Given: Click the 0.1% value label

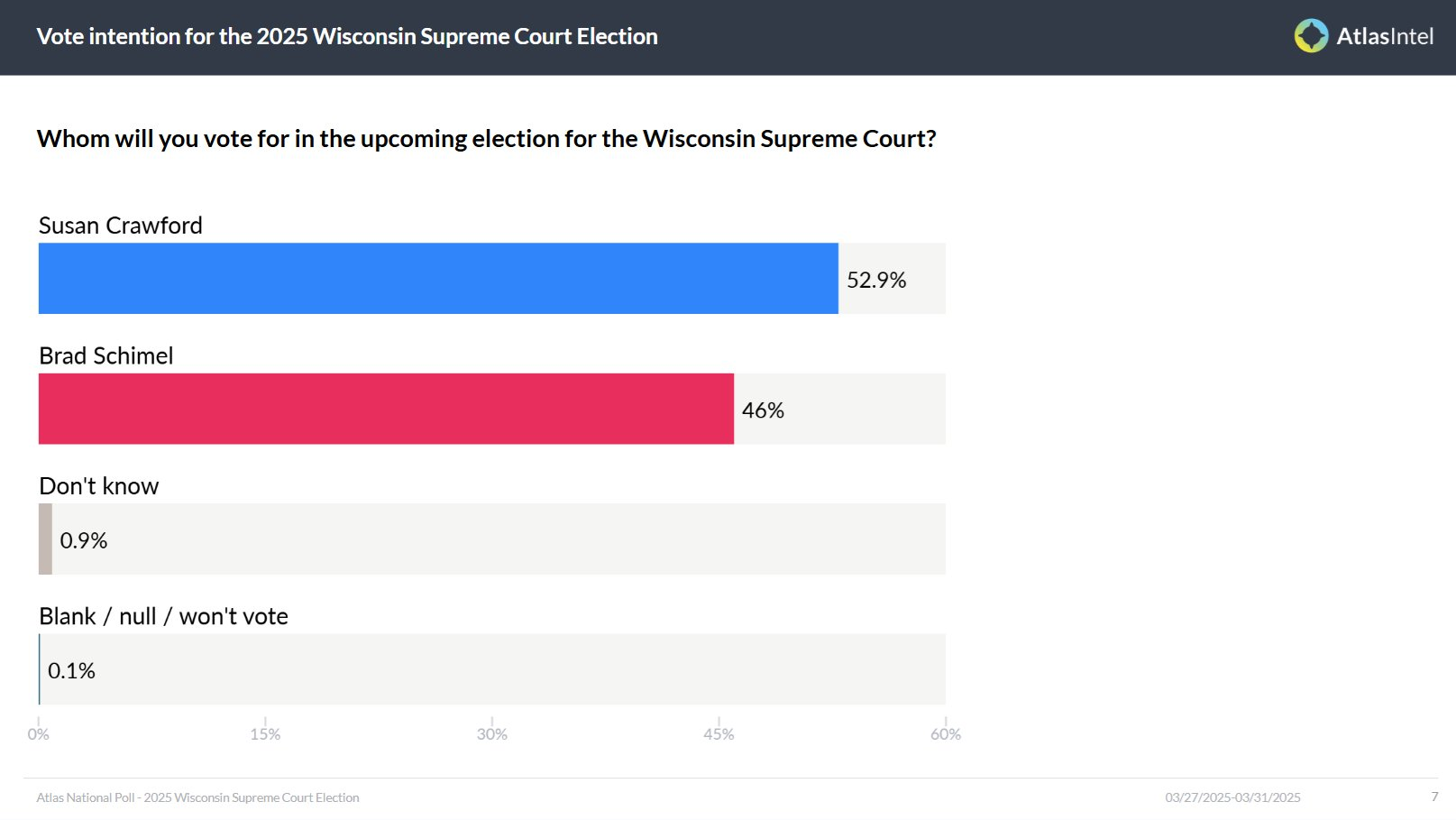Looking at the screenshot, I should pyautogui.click(x=71, y=670).
